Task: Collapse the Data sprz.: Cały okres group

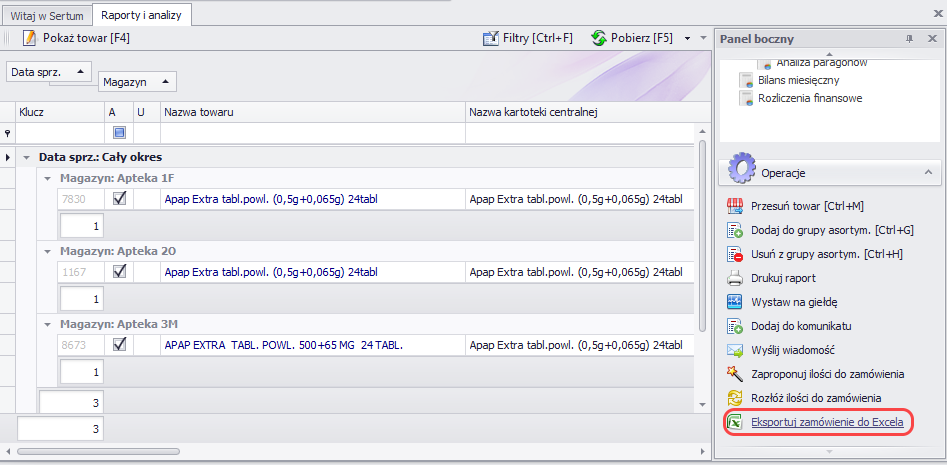Action: click(26, 158)
